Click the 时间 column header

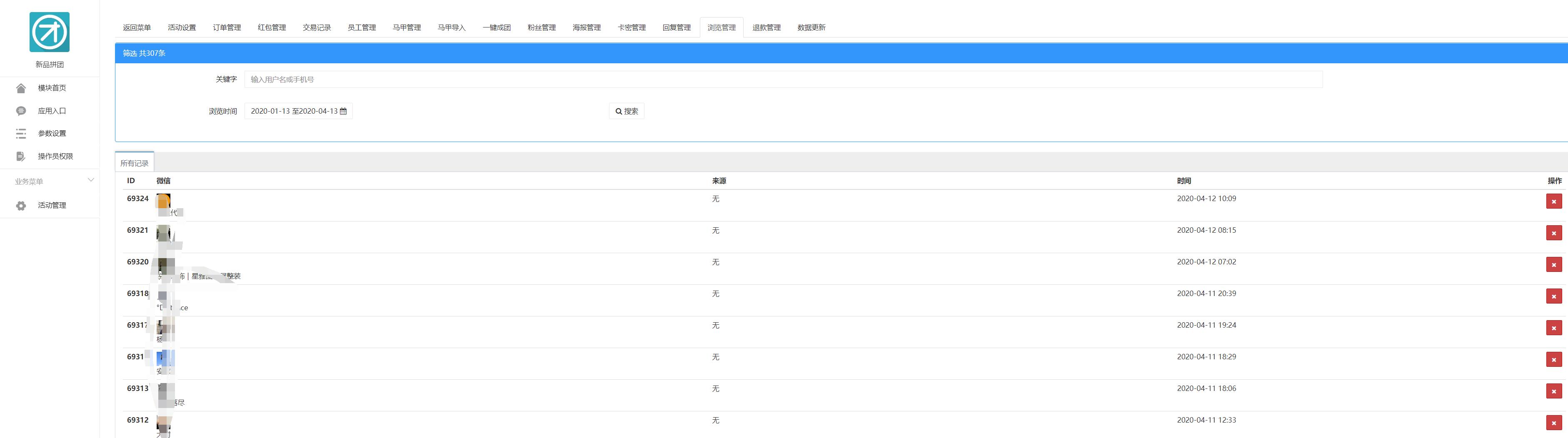point(1184,181)
